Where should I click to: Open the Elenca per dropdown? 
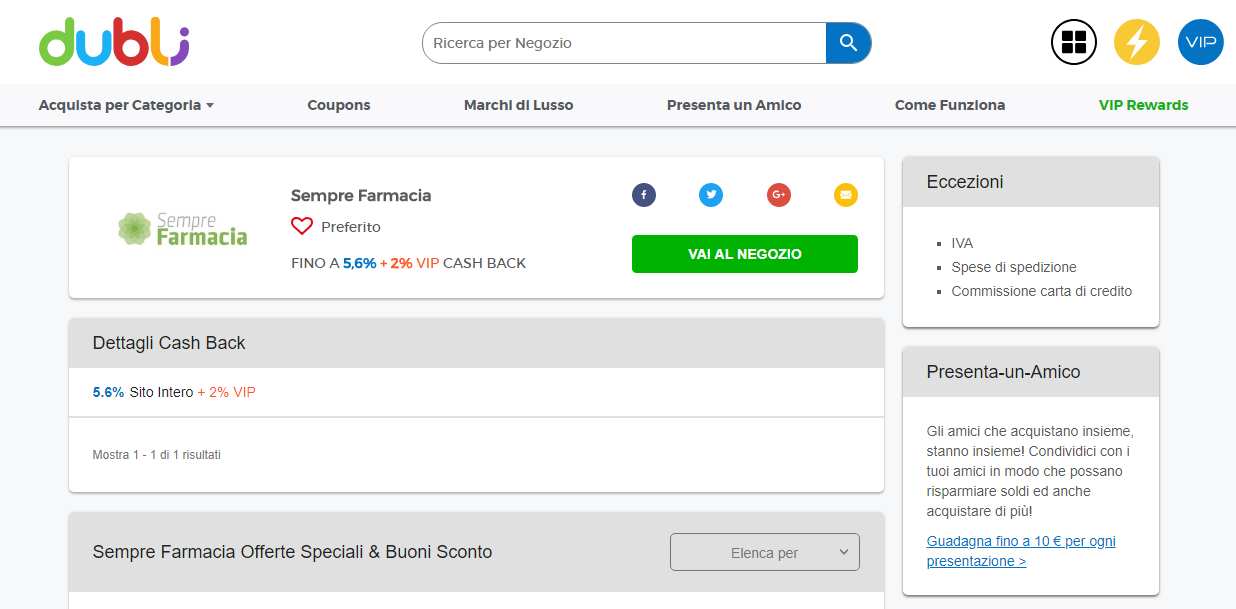click(765, 552)
